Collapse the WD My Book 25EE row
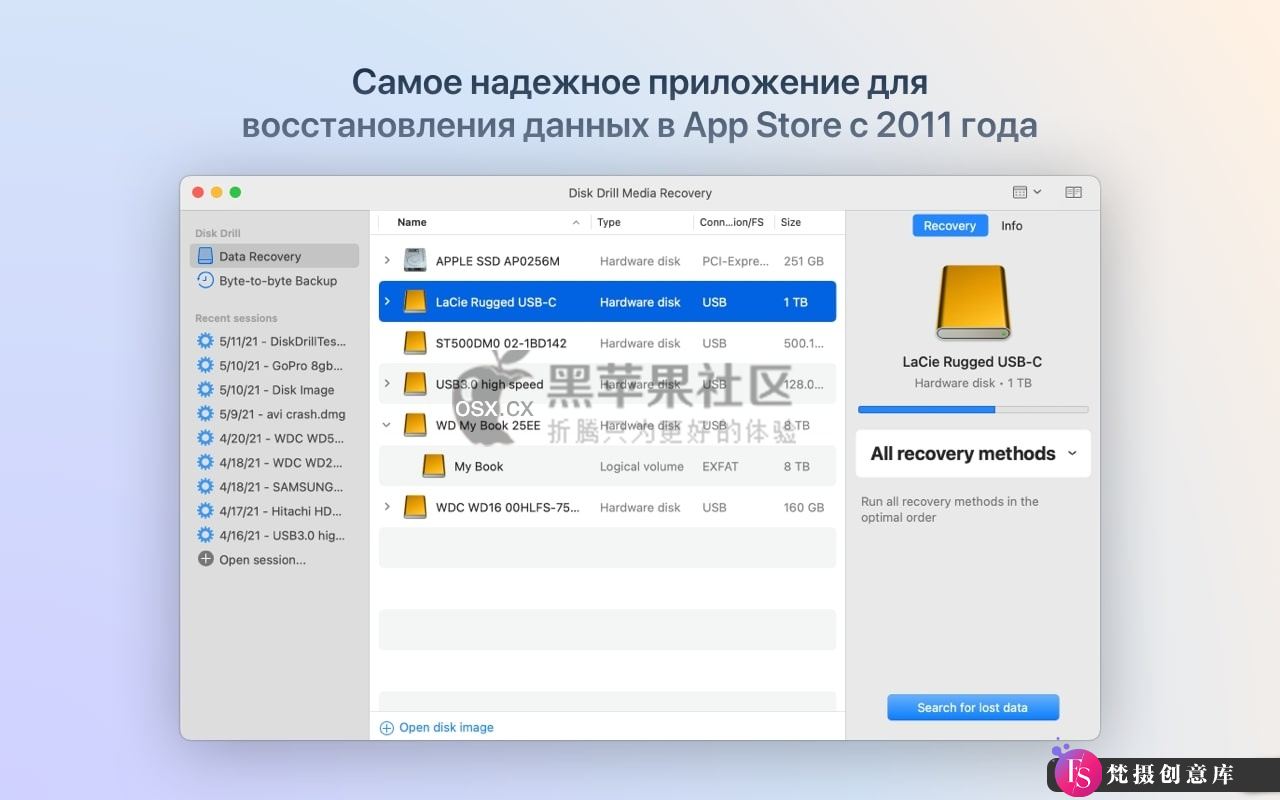Image resolution: width=1280 pixels, height=800 pixels. pyautogui.click(x=387, y=425)
